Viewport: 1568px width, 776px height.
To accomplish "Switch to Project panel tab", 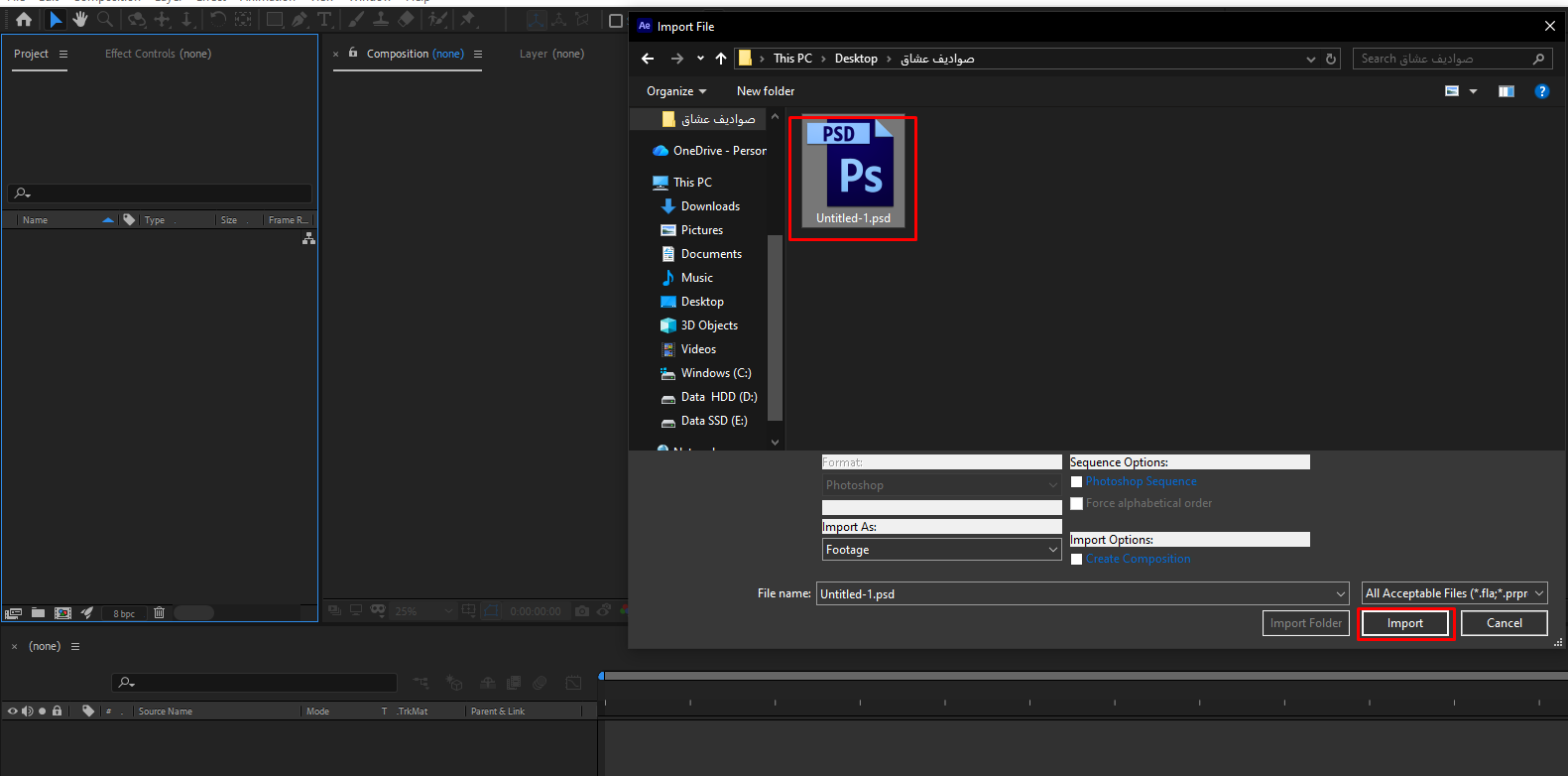I will pos(31,54).
